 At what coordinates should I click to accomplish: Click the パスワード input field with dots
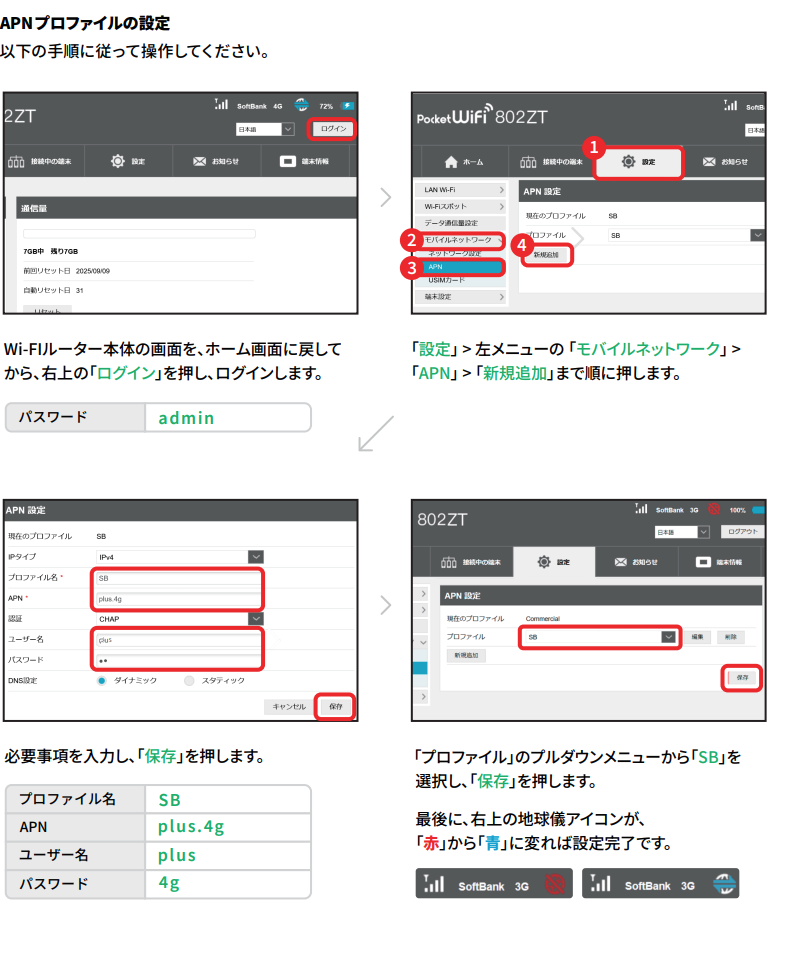[179, 661]
